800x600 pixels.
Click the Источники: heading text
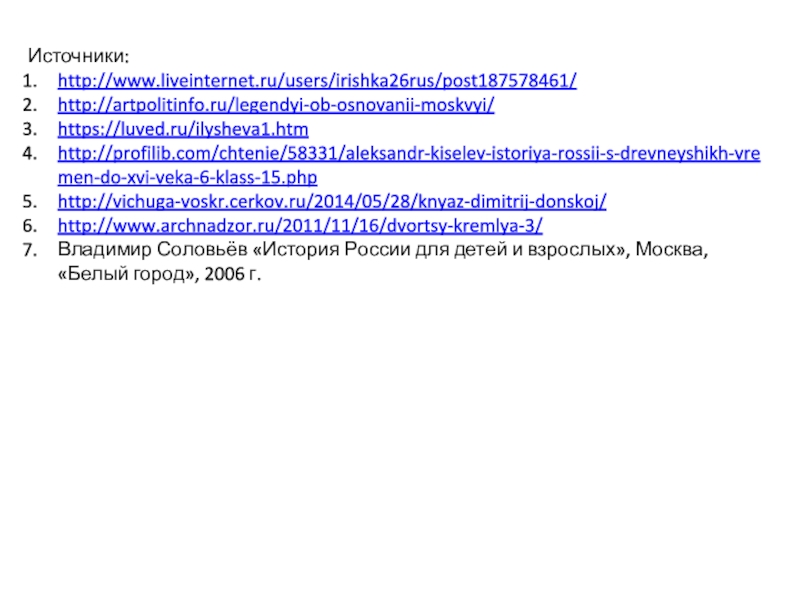[x=79, y=56]
